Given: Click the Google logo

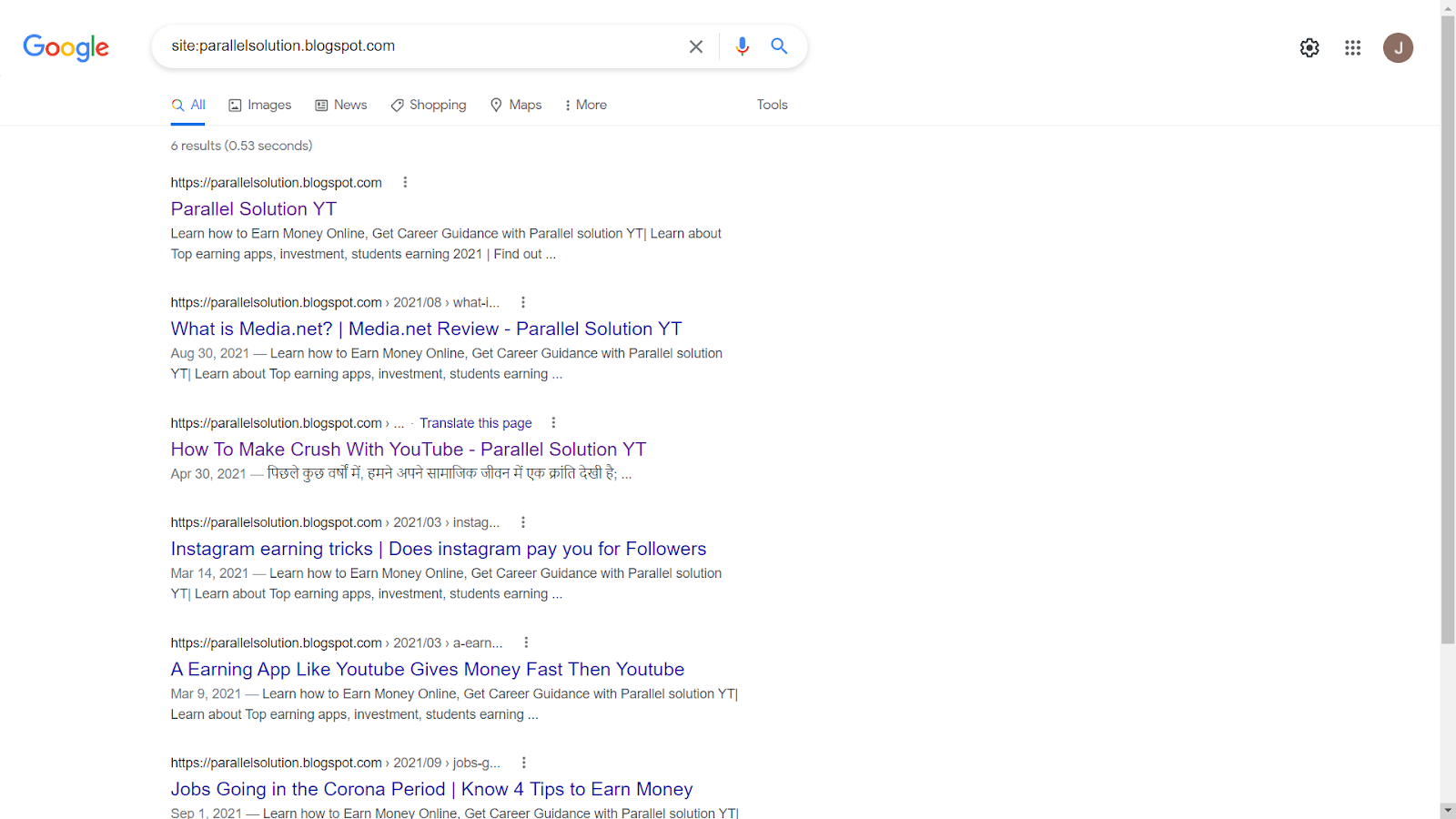Looking at the screenshot, I should 66,47.
